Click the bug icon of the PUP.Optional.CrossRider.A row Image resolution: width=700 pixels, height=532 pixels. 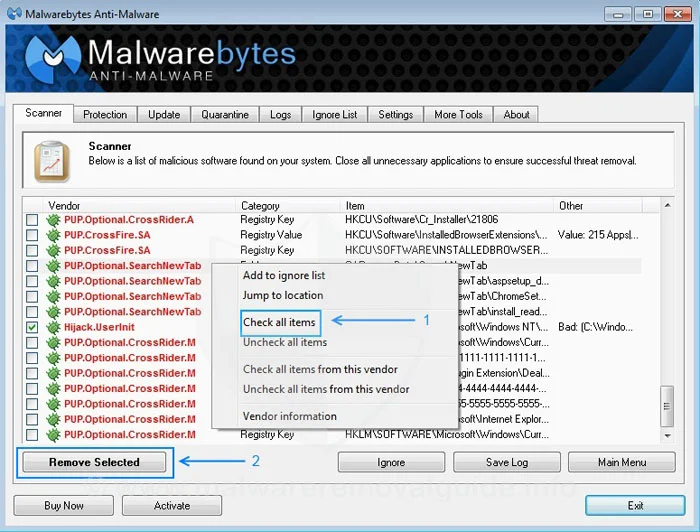(53, 220)
